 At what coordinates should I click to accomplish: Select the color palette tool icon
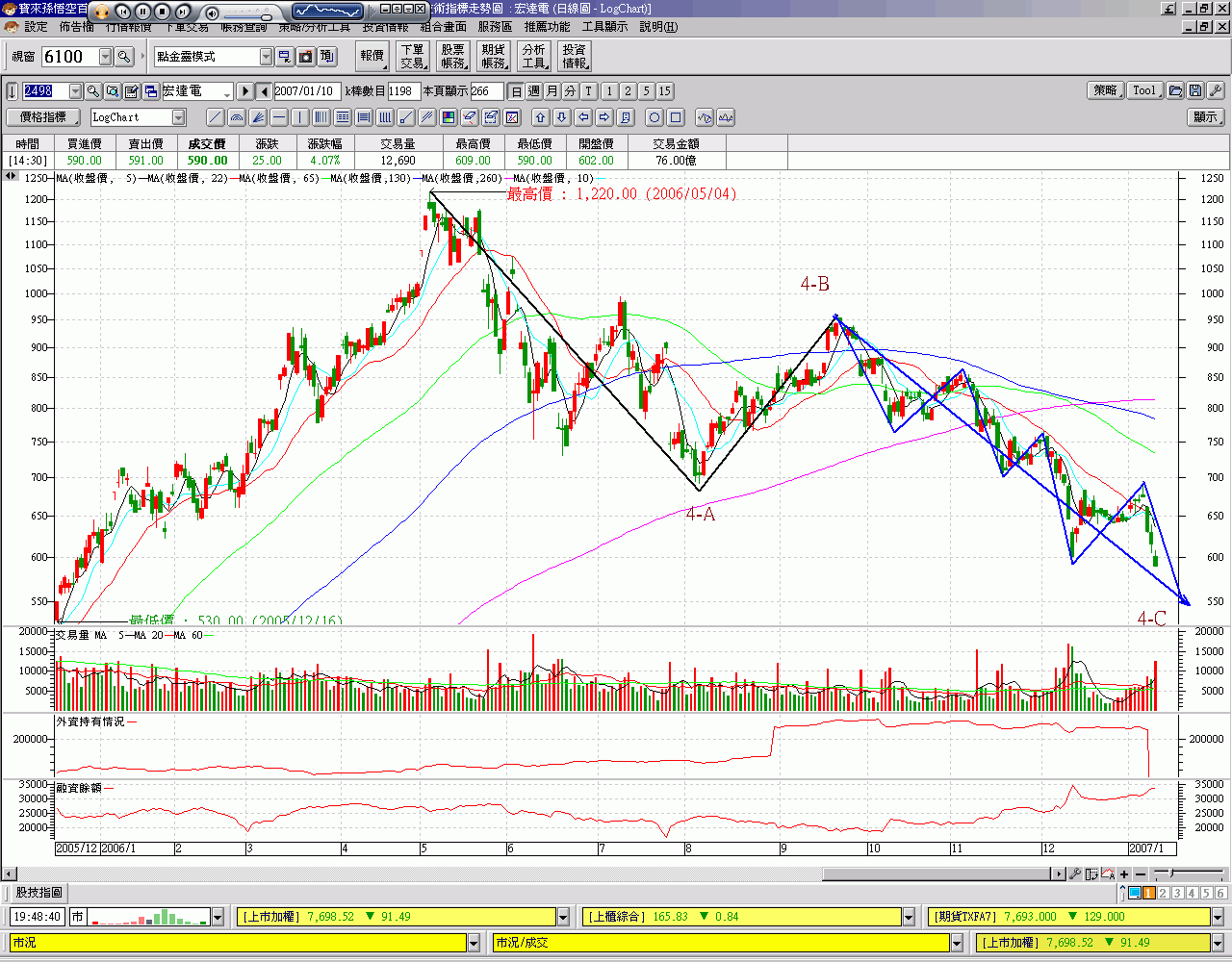coord(449,117)
